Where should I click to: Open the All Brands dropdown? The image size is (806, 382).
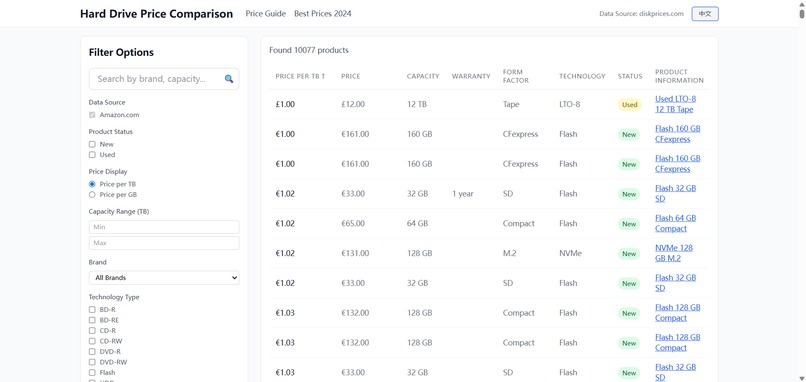click(164, 278)
